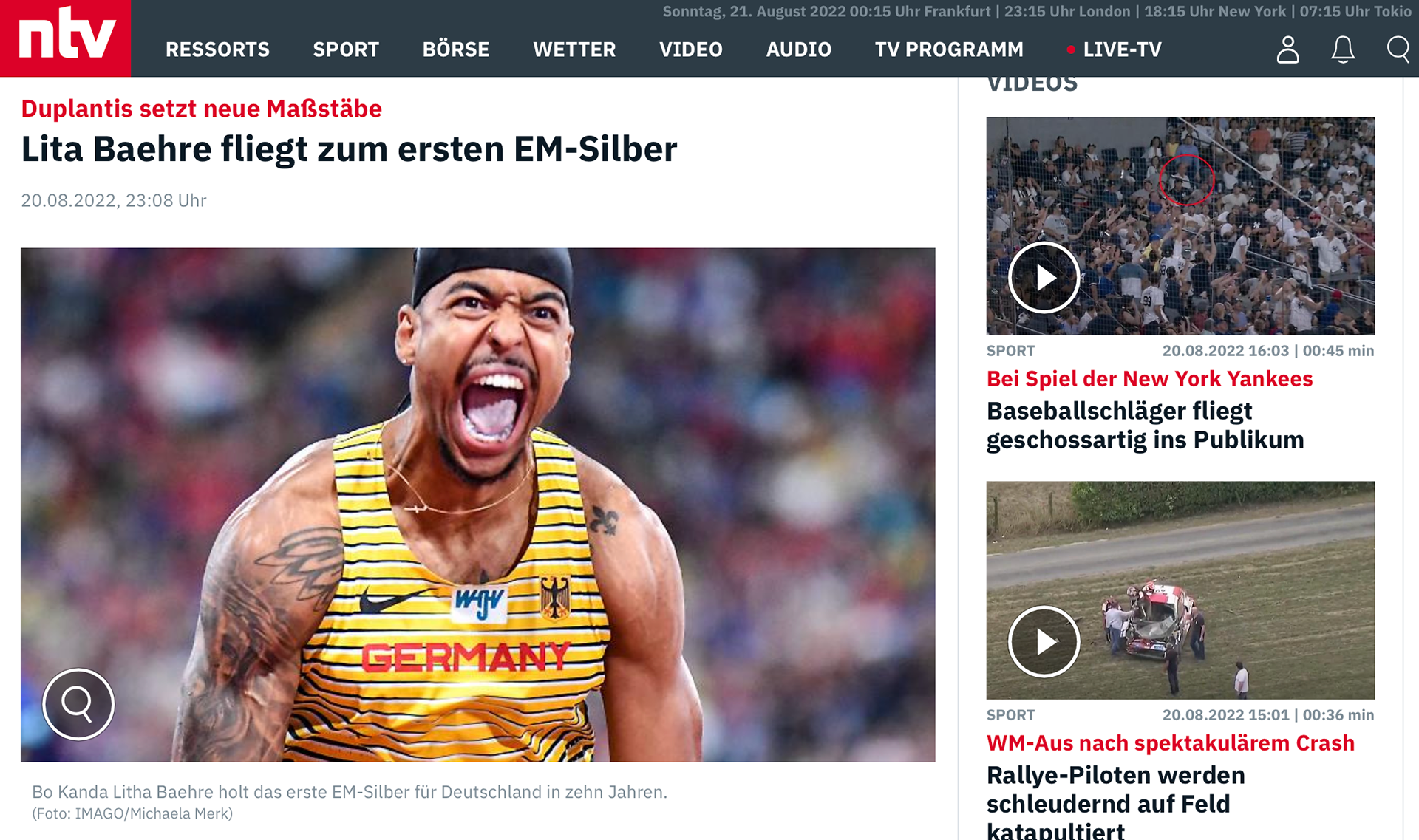Screen dimensions: 1419x840
Task: Open the Audio section
Action: (x=799, y=49)
